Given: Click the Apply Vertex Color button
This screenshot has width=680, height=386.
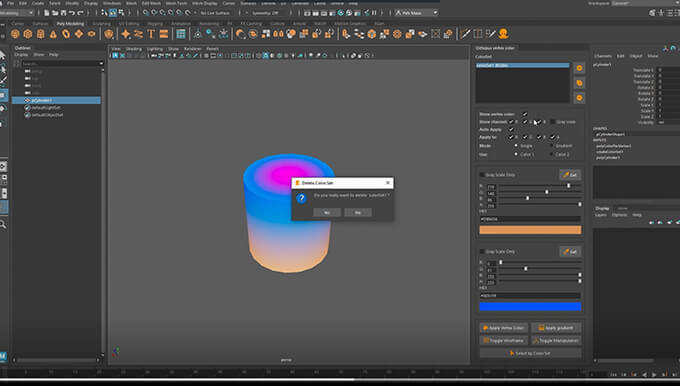Looking at the screenshot, I should [503, 328].
